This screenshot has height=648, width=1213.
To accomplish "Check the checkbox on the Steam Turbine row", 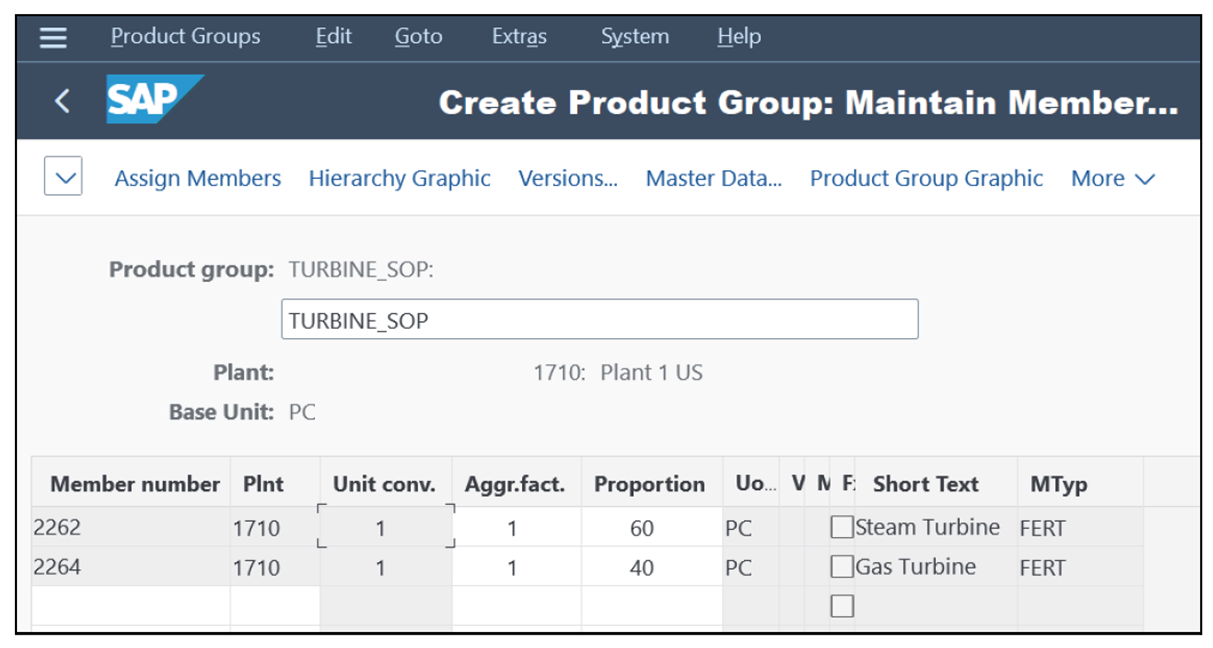I will point(843,526).
